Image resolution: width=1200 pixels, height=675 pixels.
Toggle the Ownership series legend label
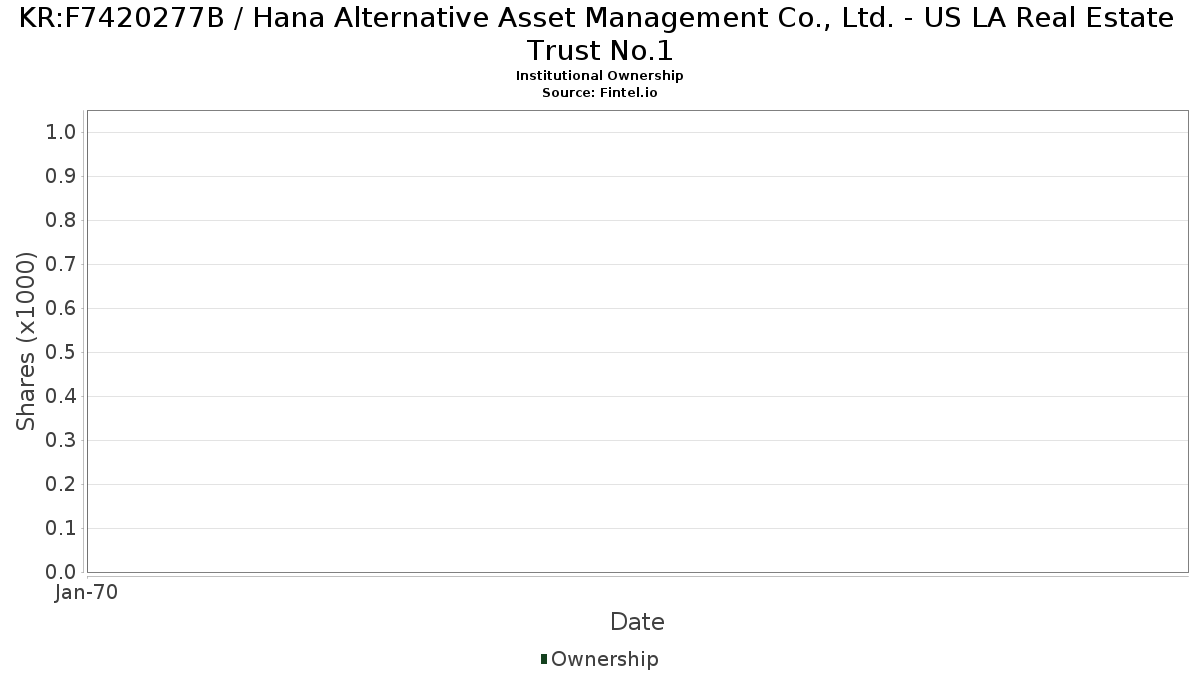click(605, 659)
